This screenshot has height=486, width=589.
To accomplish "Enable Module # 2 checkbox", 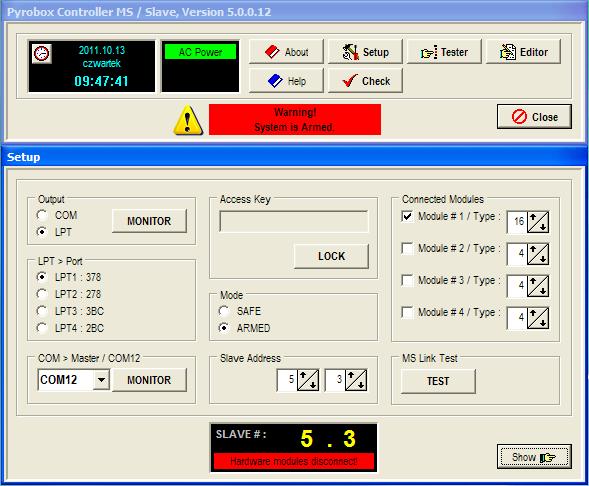I will tap(407, 248).
